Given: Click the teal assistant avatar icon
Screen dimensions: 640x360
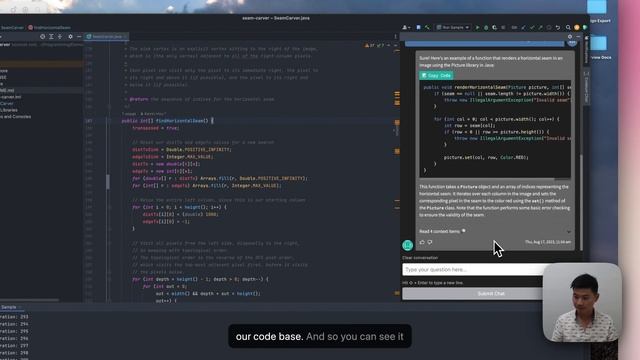Looking at the screenshot, I should 407,245.
